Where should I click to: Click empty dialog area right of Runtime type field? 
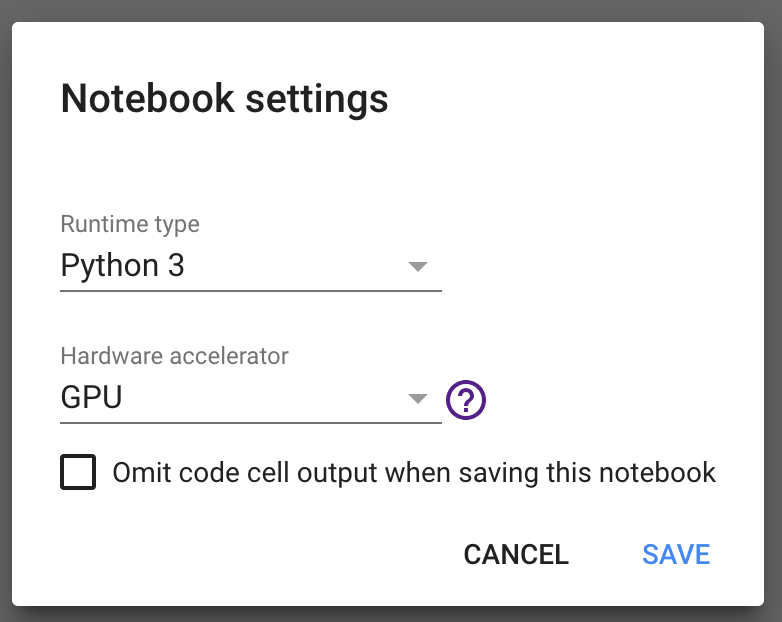[x=600, y=260]
